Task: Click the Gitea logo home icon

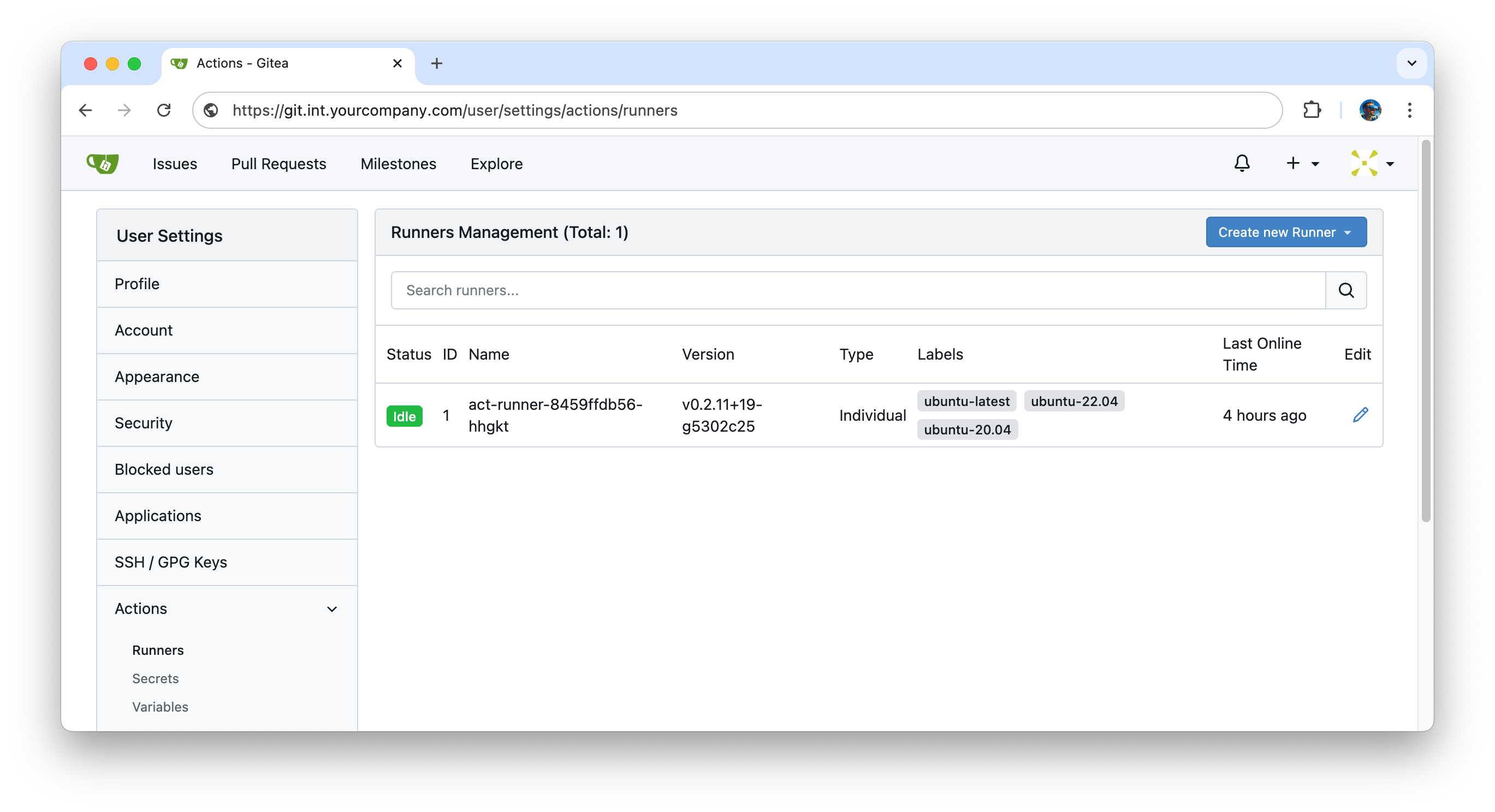Action: [103, 164]
